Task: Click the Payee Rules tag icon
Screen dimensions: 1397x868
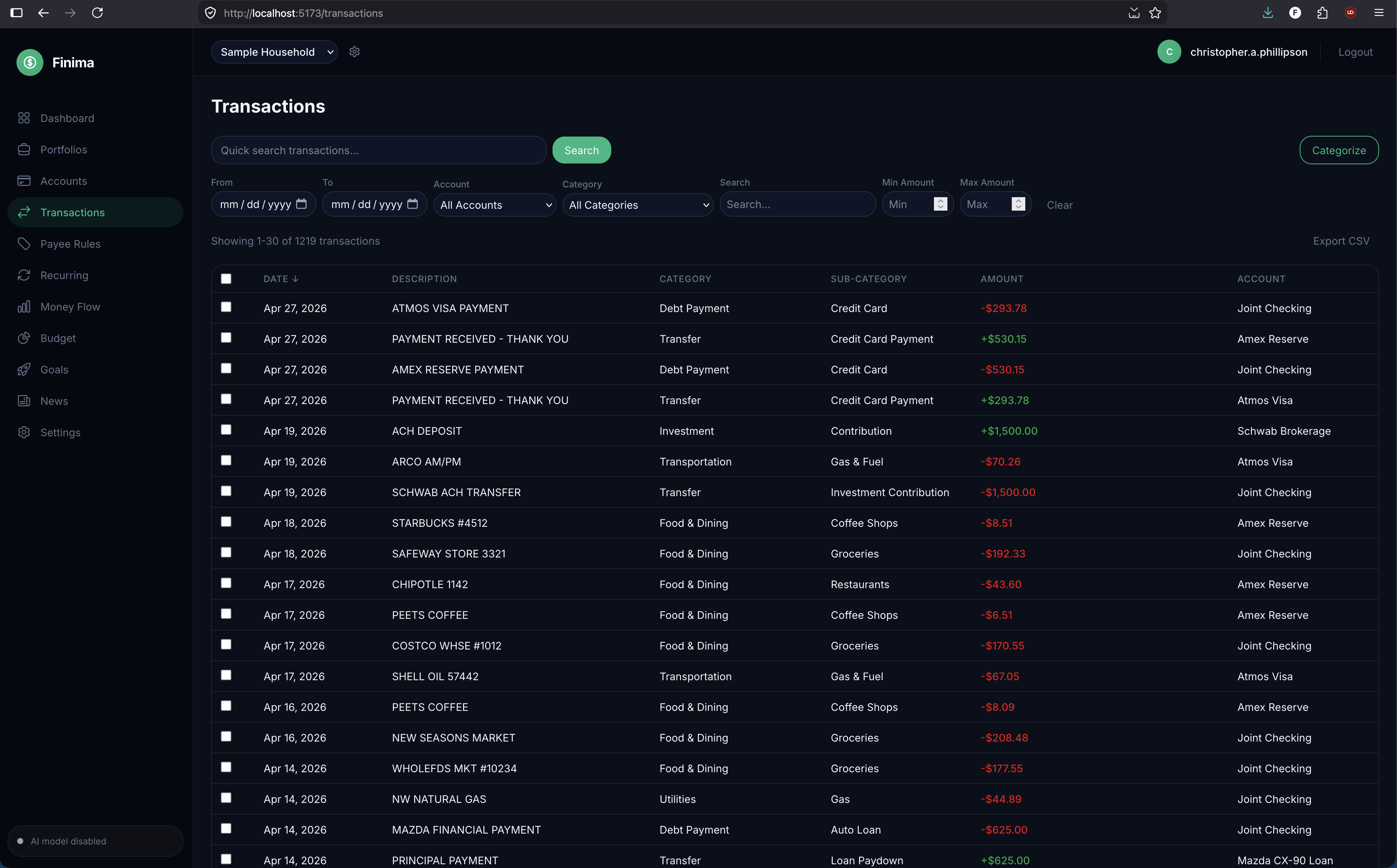Action: coord(24,244)
